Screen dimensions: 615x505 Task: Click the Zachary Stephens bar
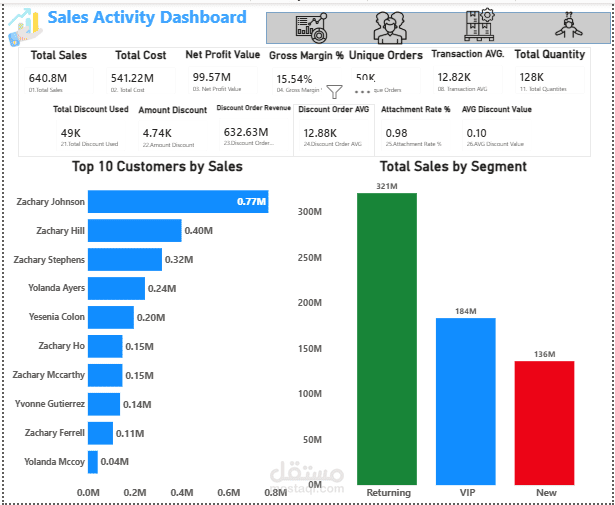coord(125,260)
